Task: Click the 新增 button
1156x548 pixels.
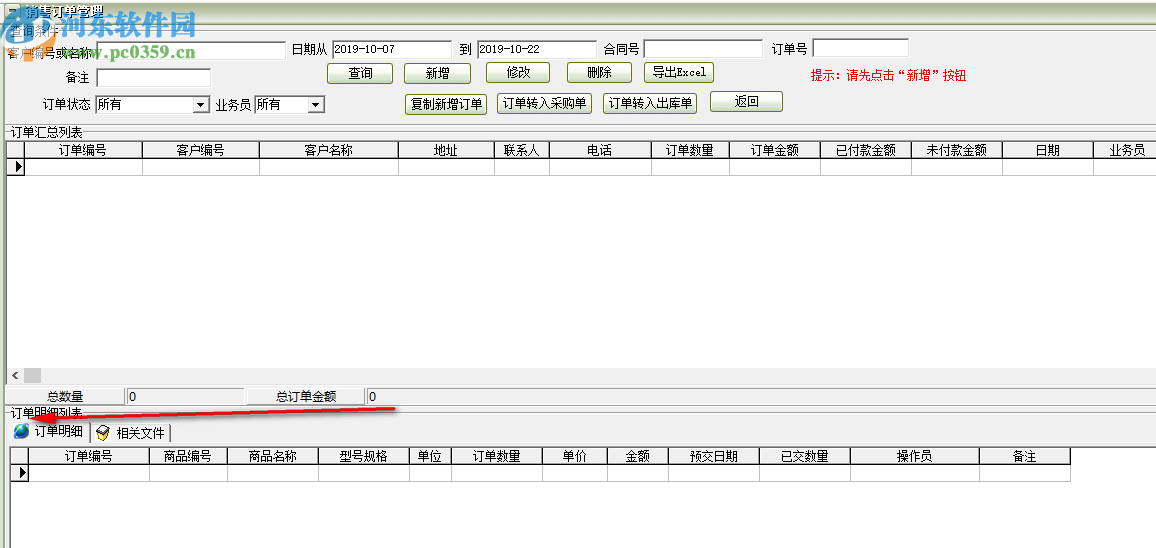Action: click(x=437, y=73)
